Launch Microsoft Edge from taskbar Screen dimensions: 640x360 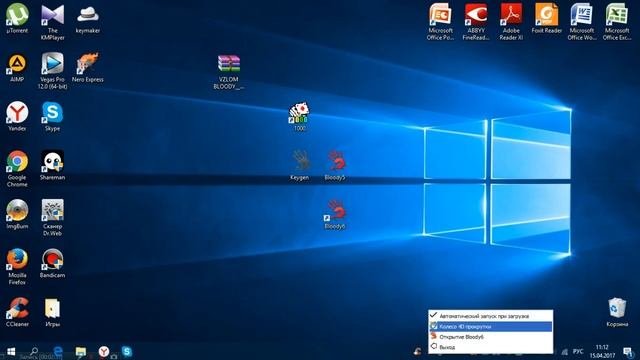[x=58, y=351]
